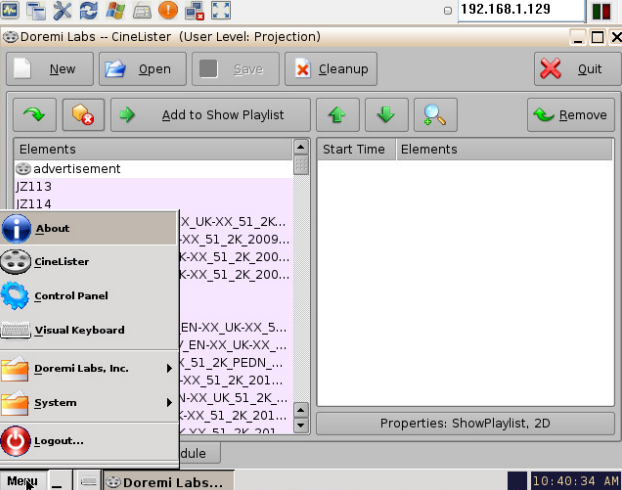Click the refresh arrows icon in the top toolbar
Image resolution: width=622 pixels, height=490 pixels.
pyautogui.click(x=89, y=10)
